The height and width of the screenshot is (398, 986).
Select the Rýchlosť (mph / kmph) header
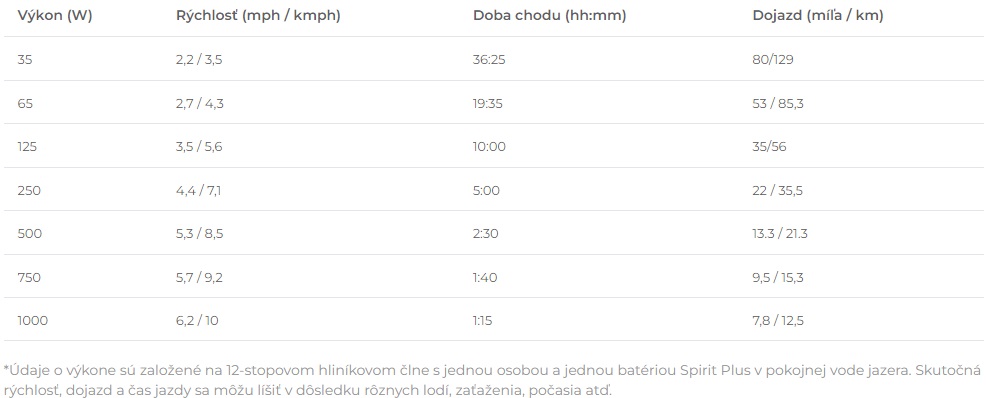pos(258,16)
